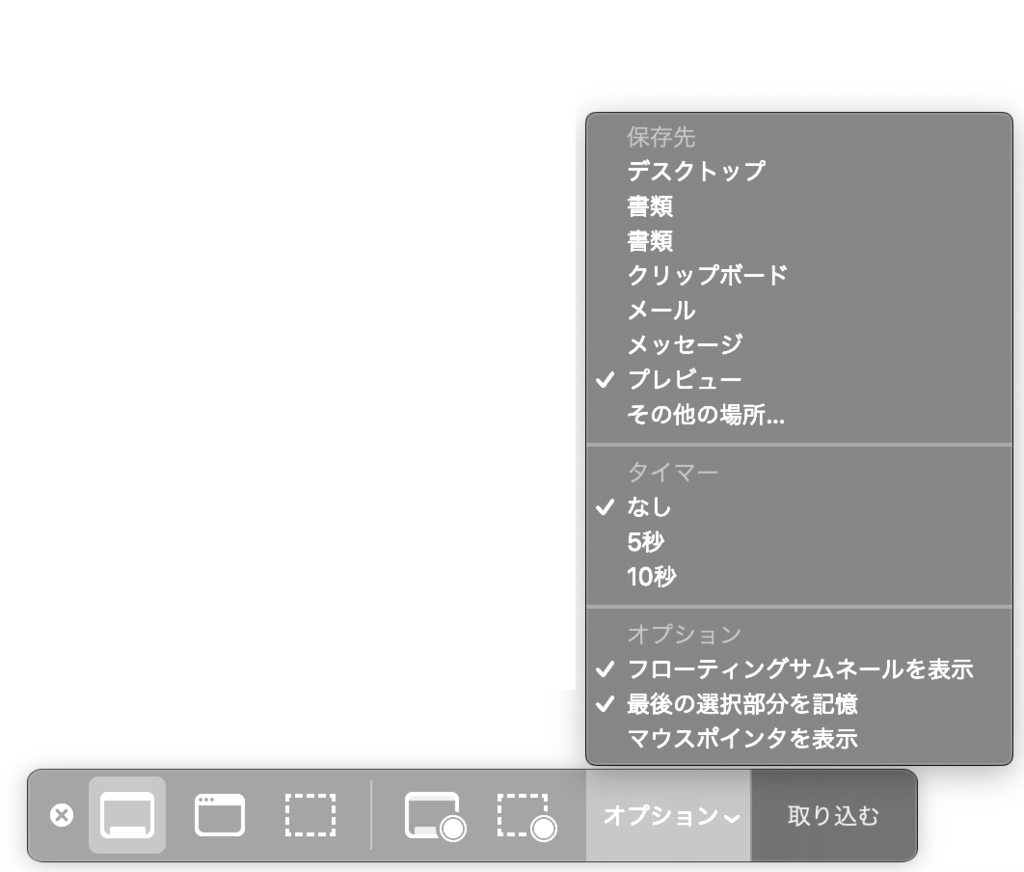Select the capture selected window tool
This screenshot has height=872, width=1024.
tap(218, 815)
